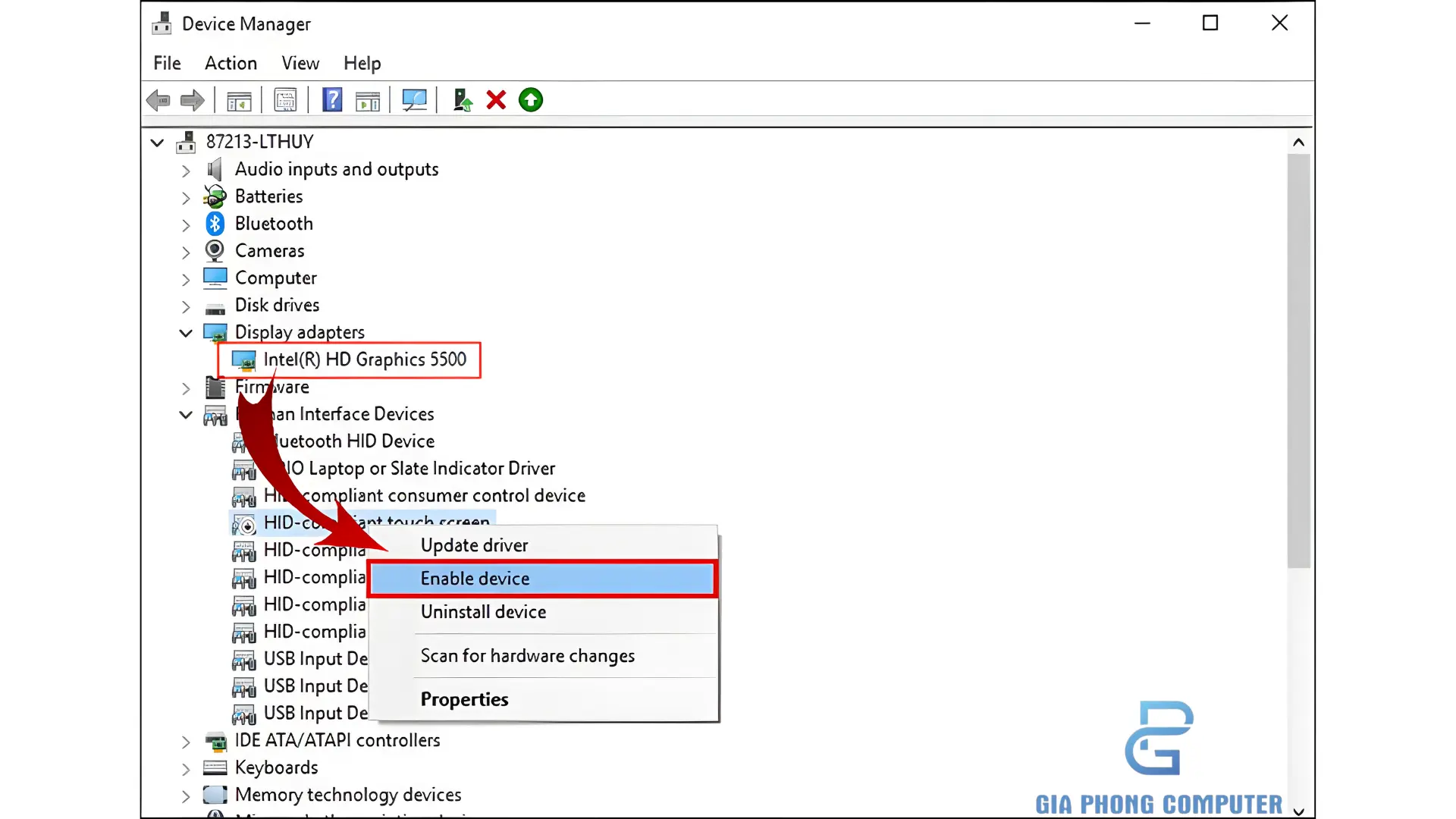Click the green Enable device arrow icon
1456x819 pixels.
pos(531,100)
